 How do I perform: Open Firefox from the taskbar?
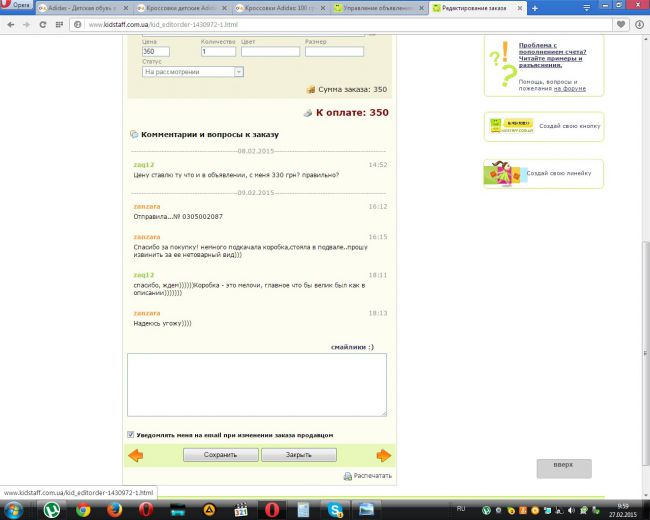[x=114, y=508]
